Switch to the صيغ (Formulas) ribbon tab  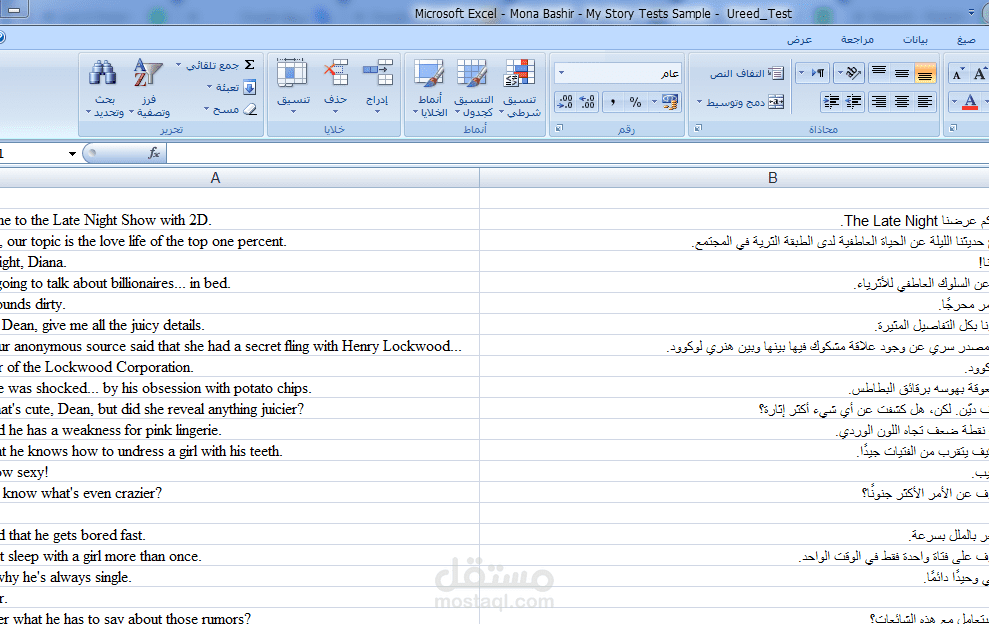point(966,40)
